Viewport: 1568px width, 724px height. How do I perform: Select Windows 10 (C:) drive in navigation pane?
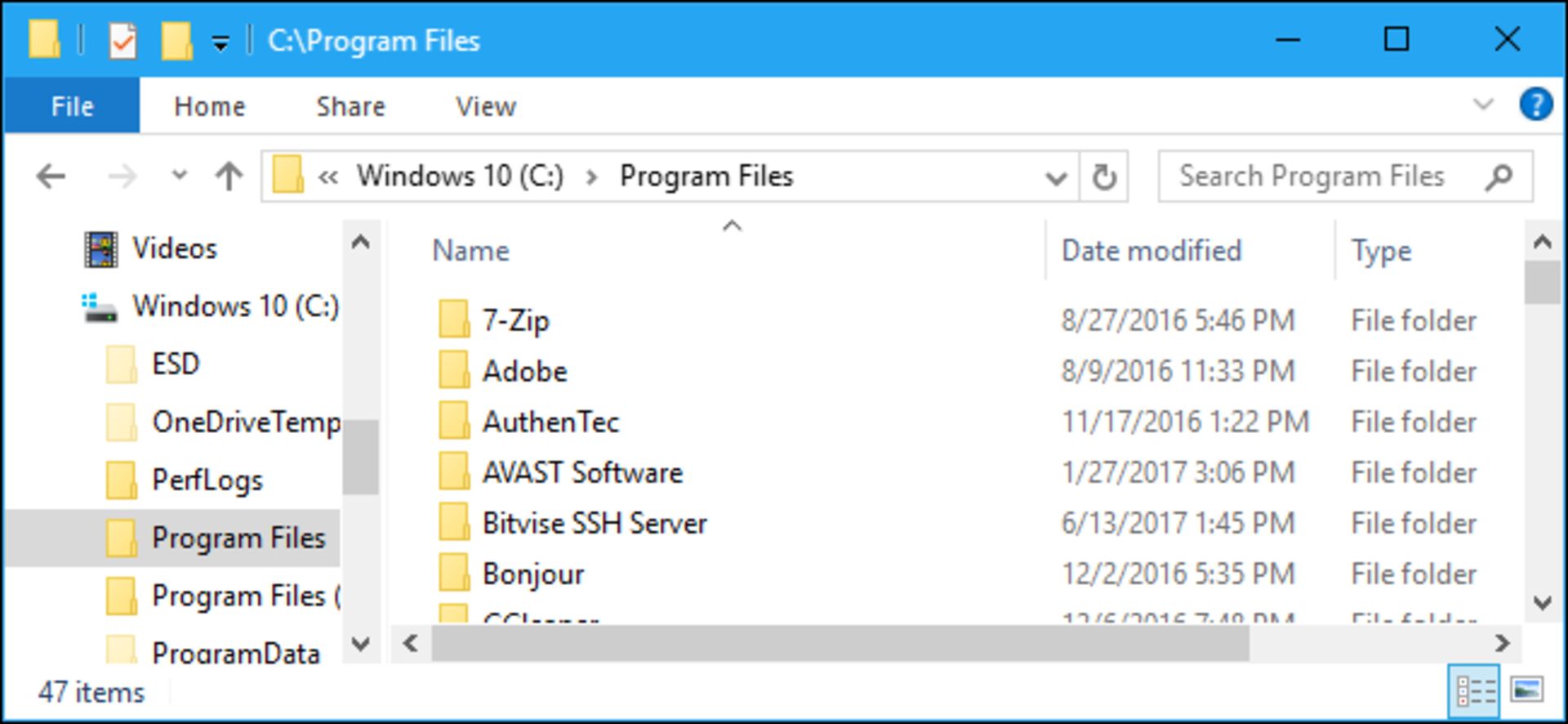235,306
